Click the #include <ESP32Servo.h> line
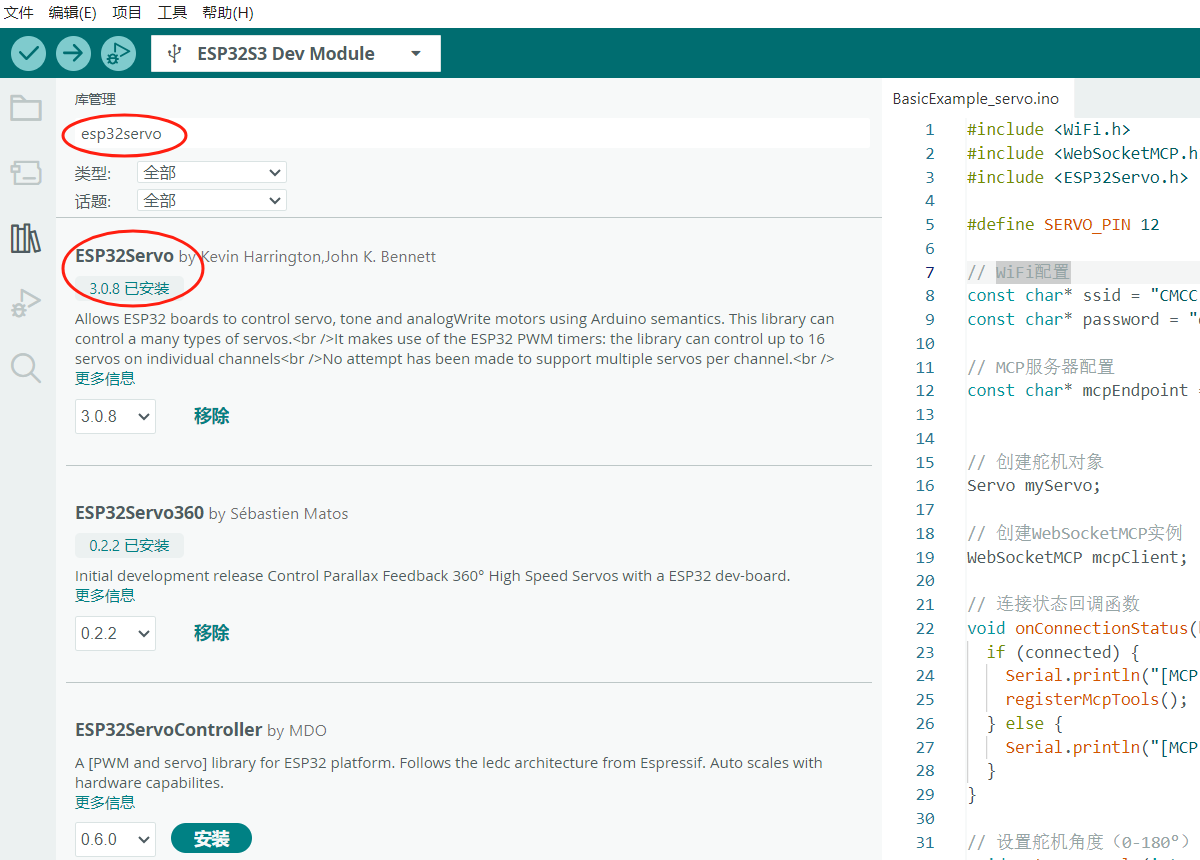This screenshot has height=860, width=1200. (1077, 177)
